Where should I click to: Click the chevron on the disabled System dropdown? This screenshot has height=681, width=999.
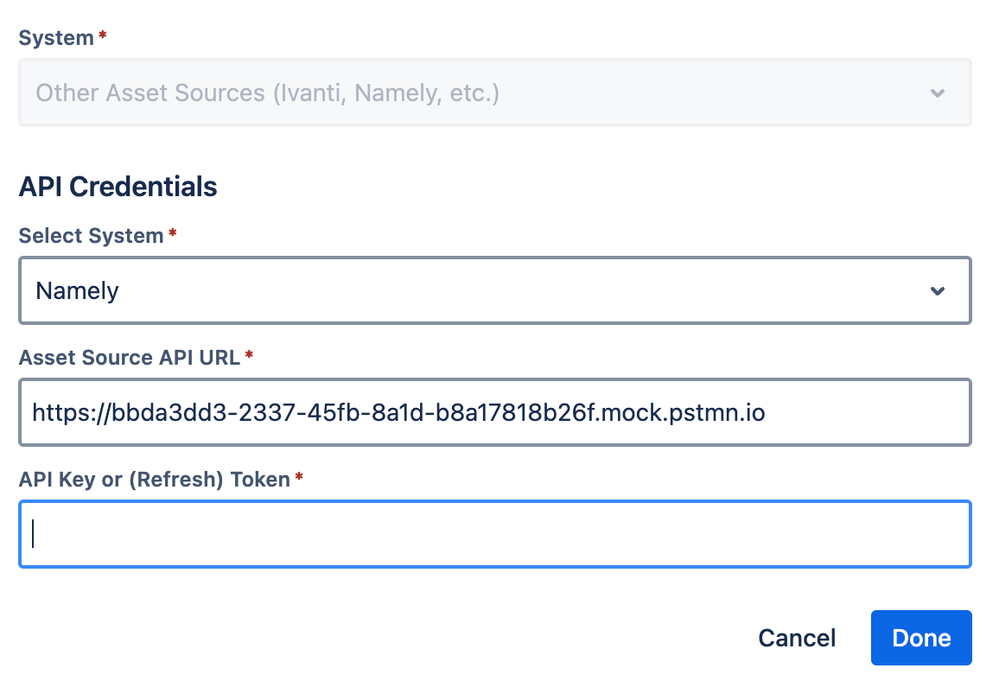[x=937, y=93]
